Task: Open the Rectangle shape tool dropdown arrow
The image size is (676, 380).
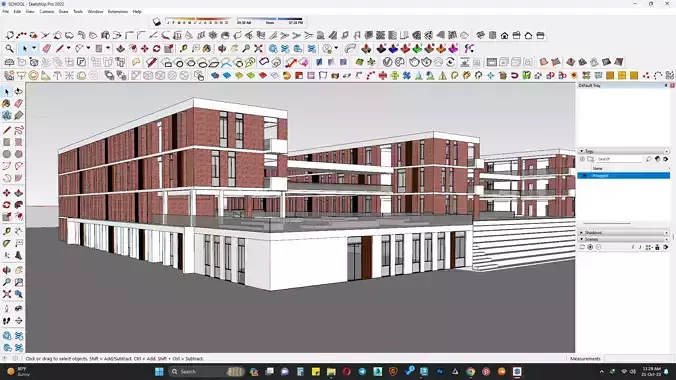Action: pos(108,48)
